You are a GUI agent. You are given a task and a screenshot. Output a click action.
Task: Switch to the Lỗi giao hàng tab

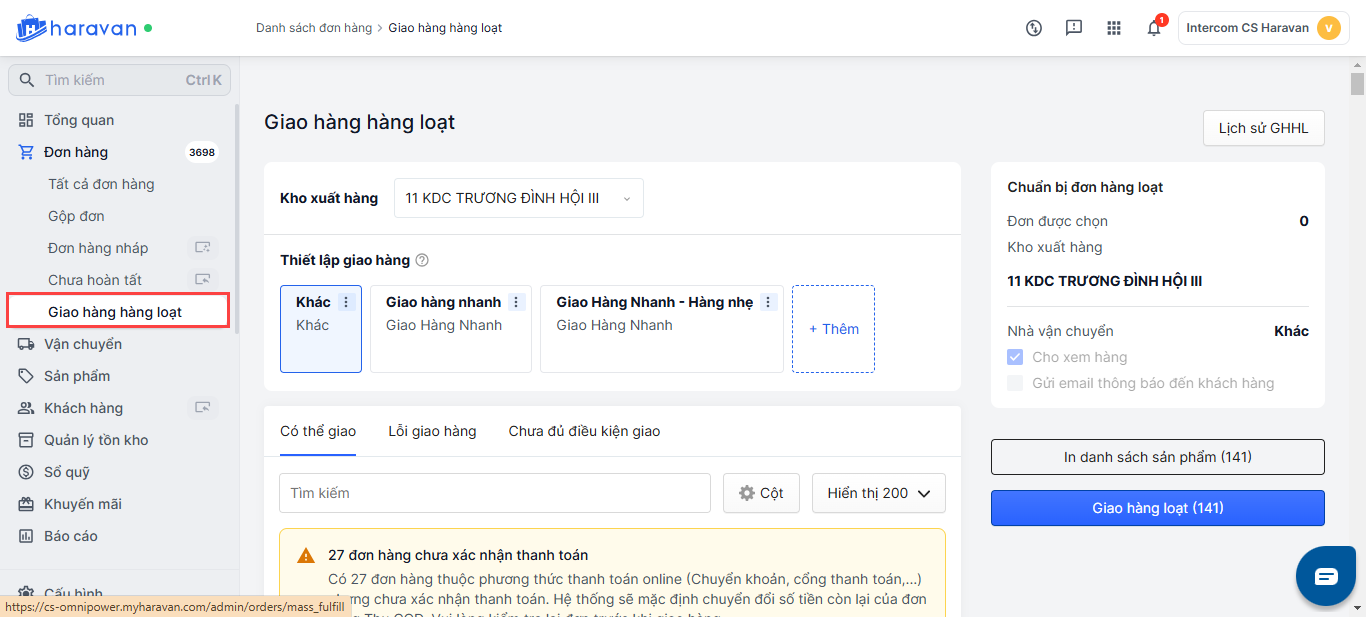point(432,431)
